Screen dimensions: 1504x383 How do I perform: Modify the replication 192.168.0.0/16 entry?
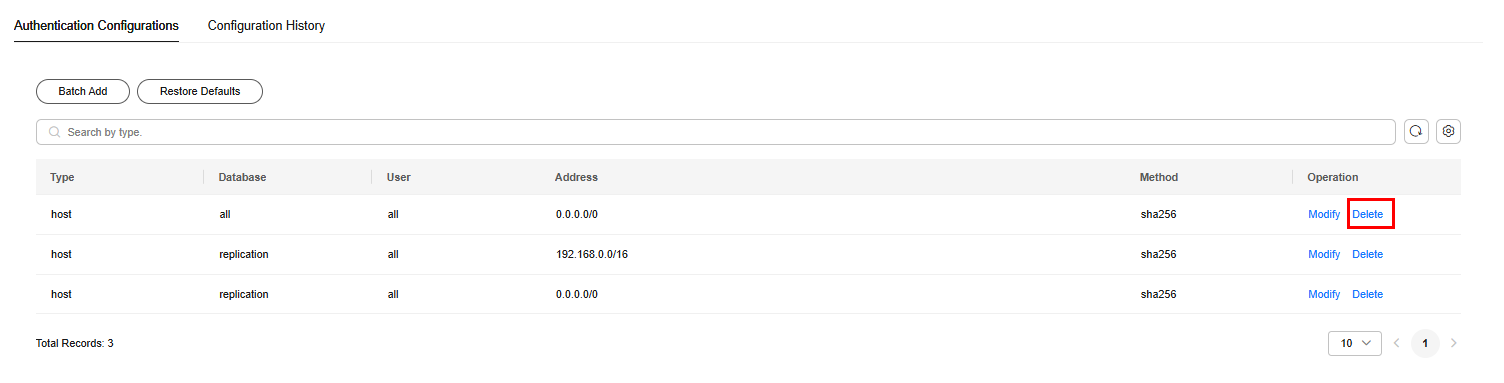pyautogui.click(x=1324, y=254)
